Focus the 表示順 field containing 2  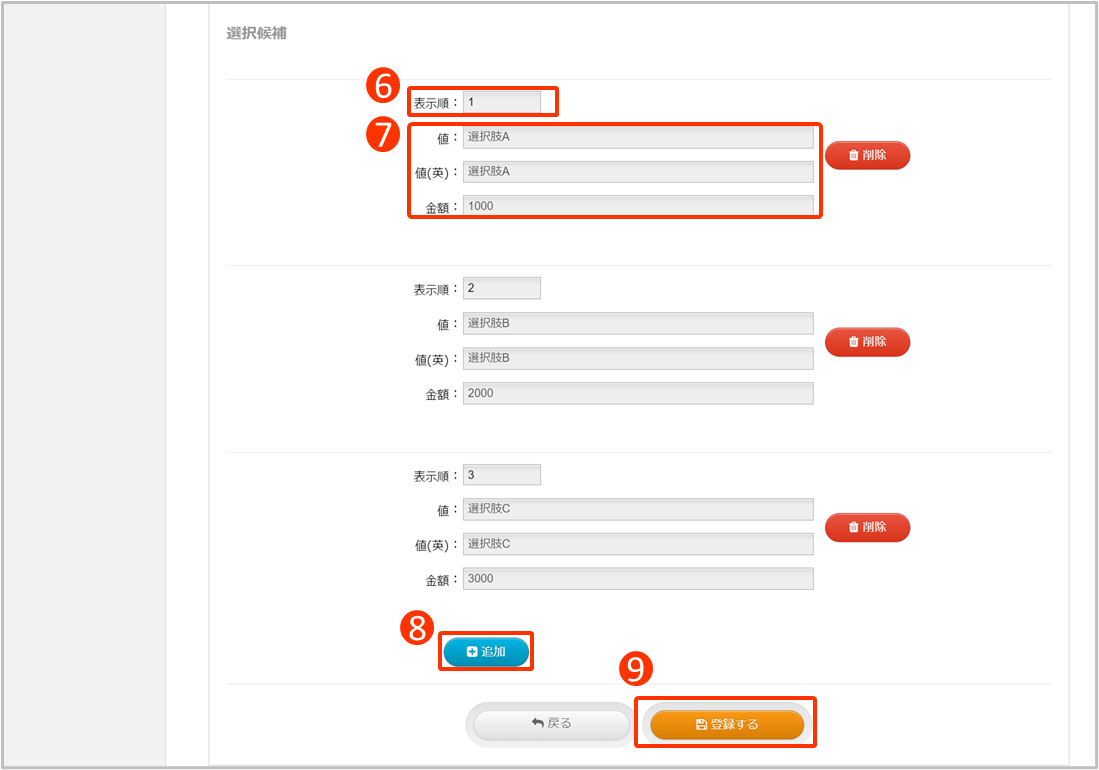coord(501,288)
